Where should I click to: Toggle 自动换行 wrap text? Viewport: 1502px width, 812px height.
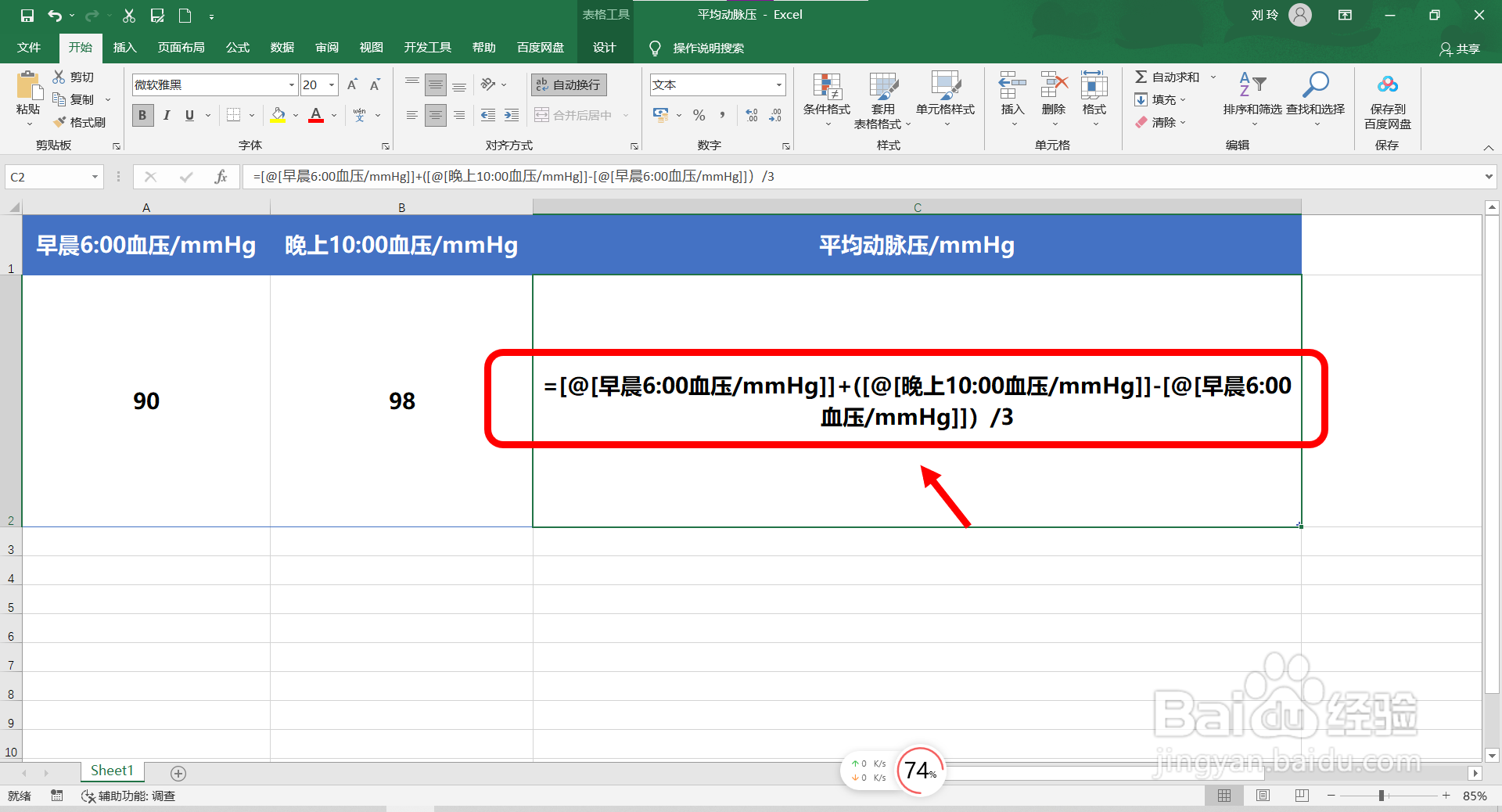click(568, 84)
